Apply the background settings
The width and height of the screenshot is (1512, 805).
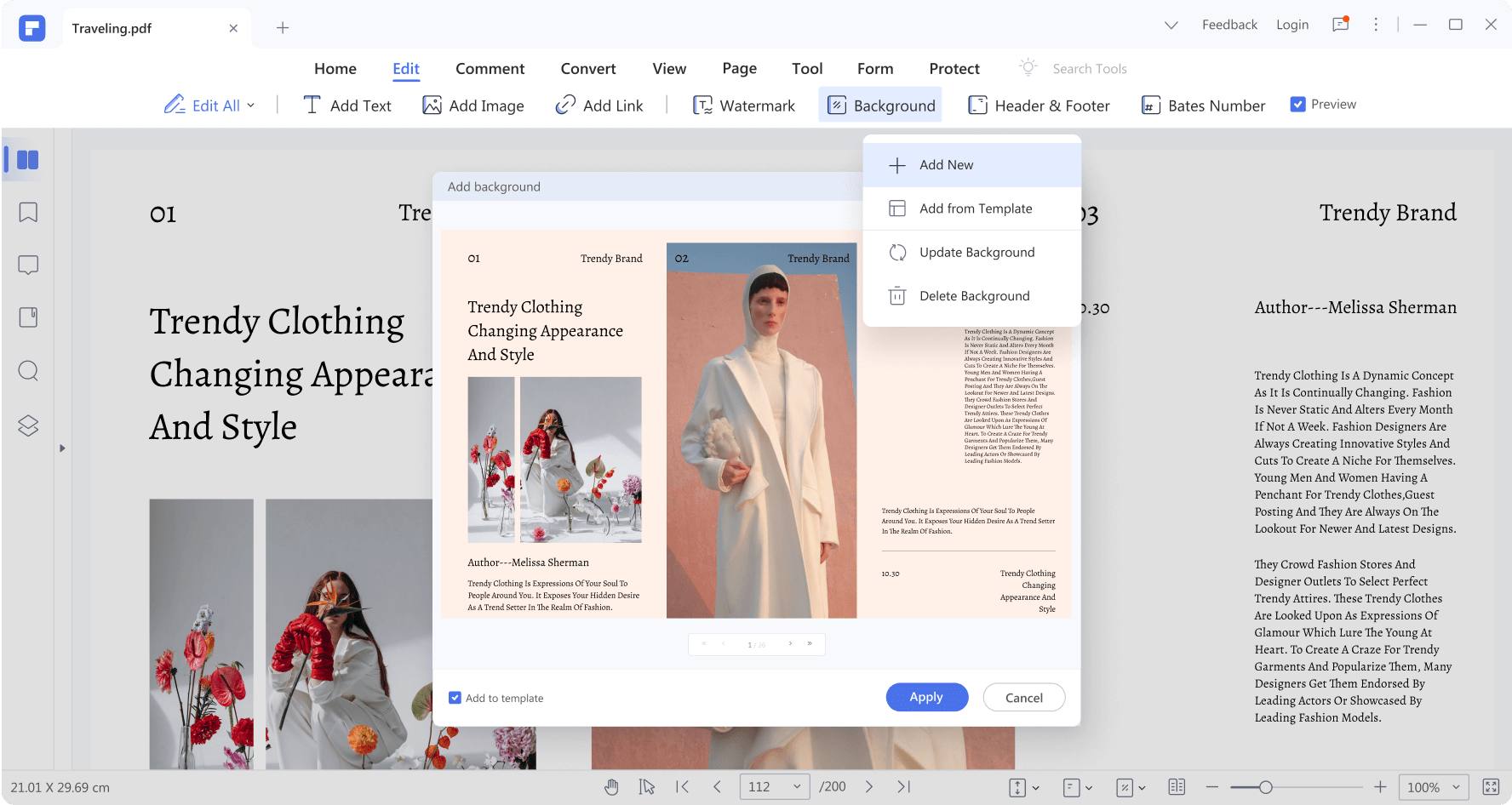(927, 697)
